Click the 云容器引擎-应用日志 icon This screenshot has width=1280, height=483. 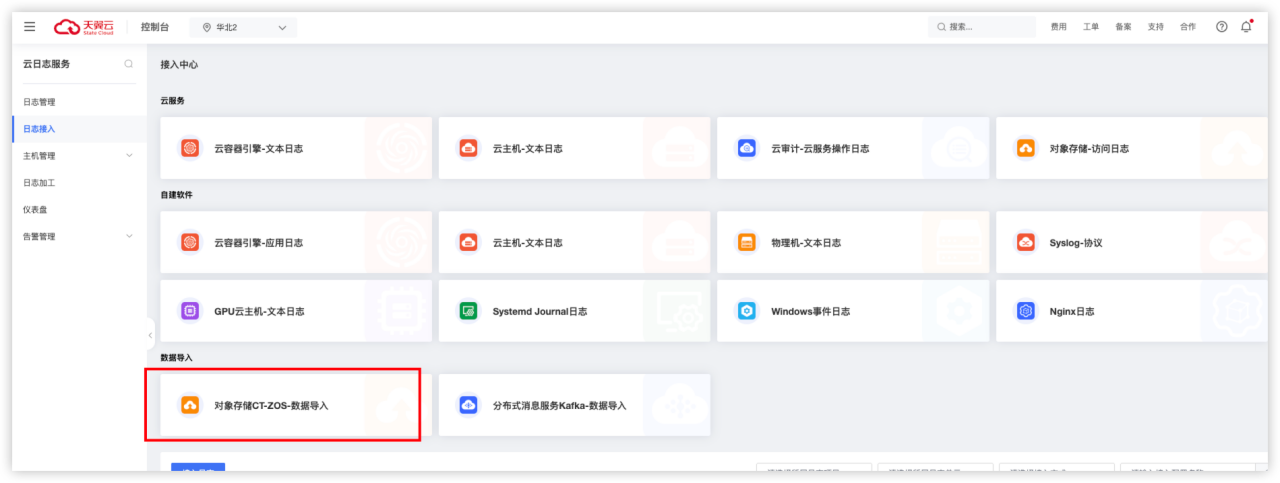[190, 242]
